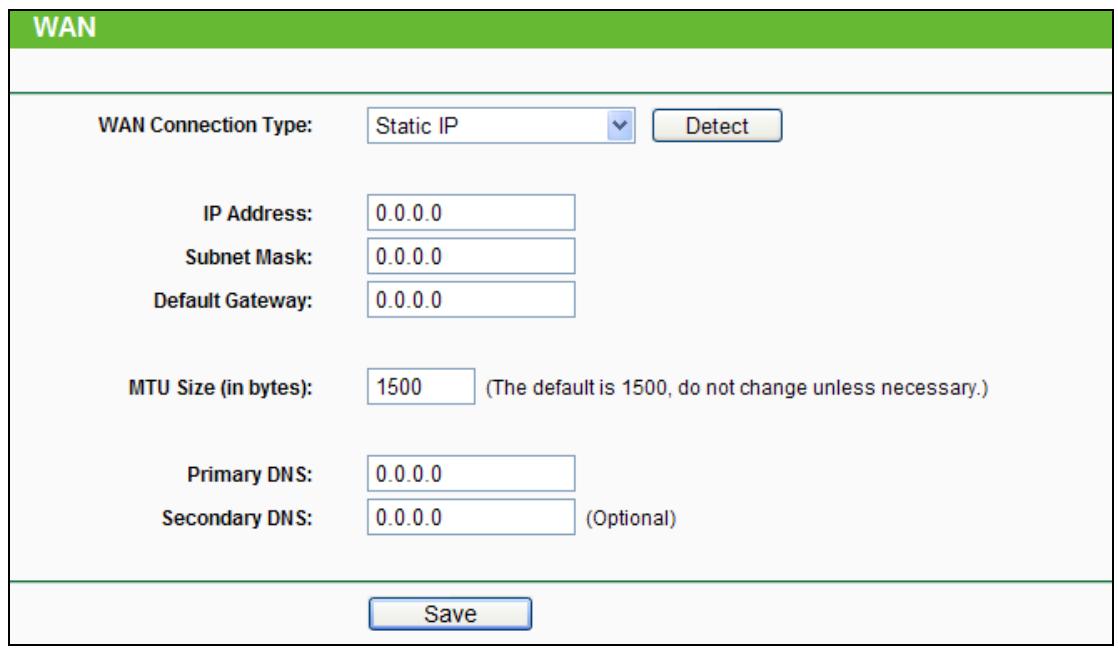Image resolution: width=1118 pixels, height=651 pixels.
Task: Click the MTU default 1500 note text
Action: 737,388
